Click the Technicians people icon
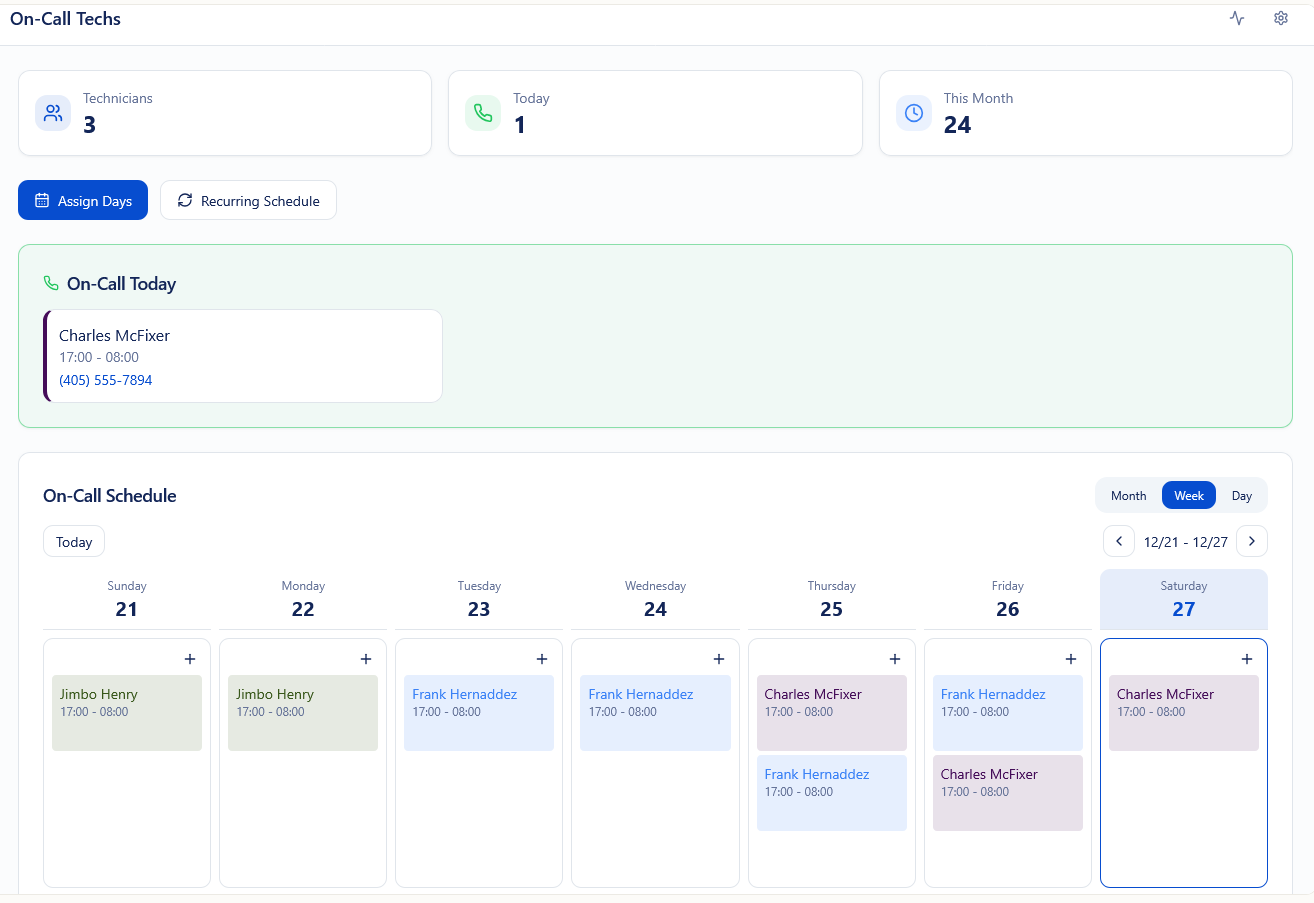Viewport: 1314px width, 903px height. (x=52, y=112)
